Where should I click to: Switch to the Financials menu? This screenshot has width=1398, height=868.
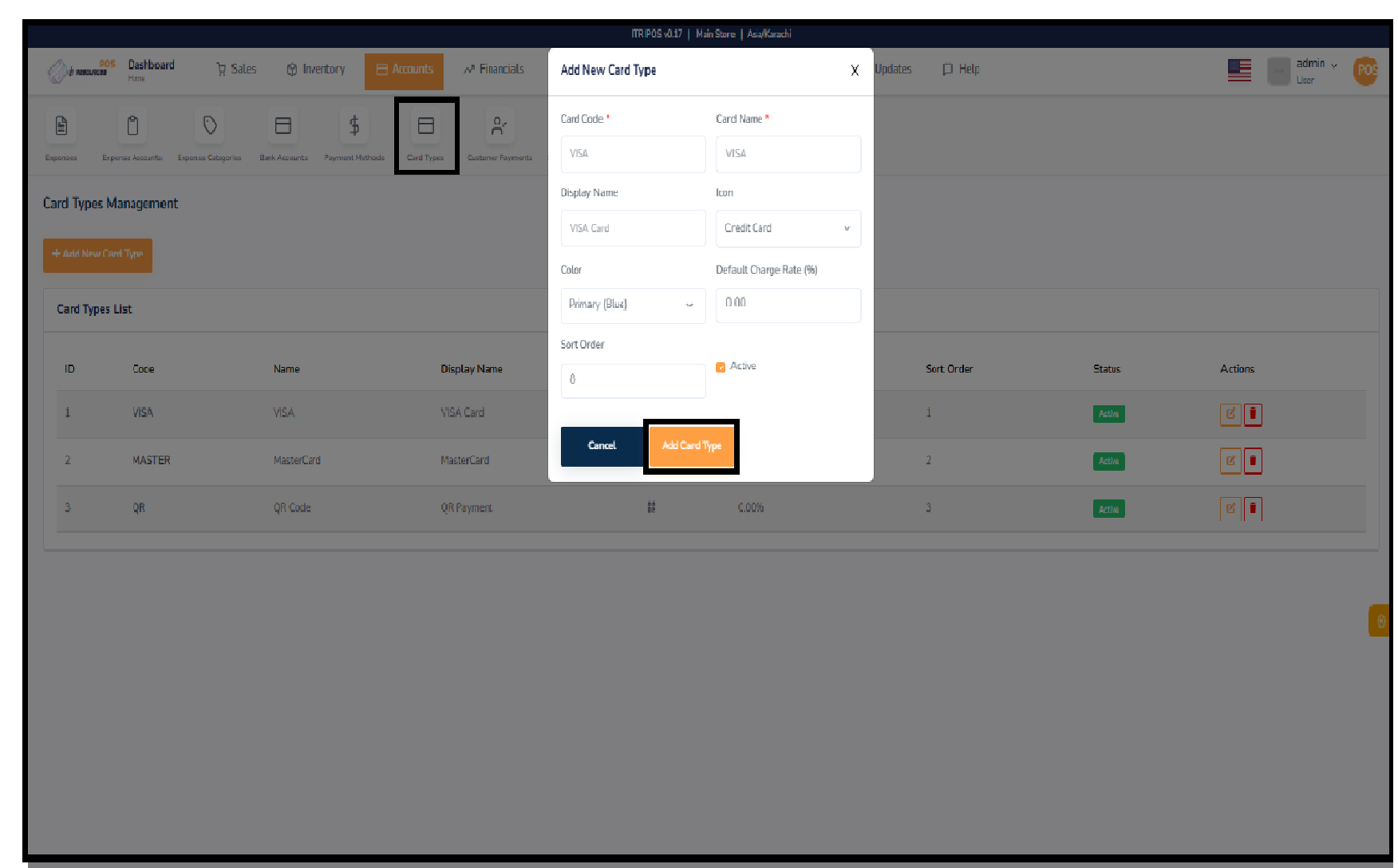click(493, 69)
